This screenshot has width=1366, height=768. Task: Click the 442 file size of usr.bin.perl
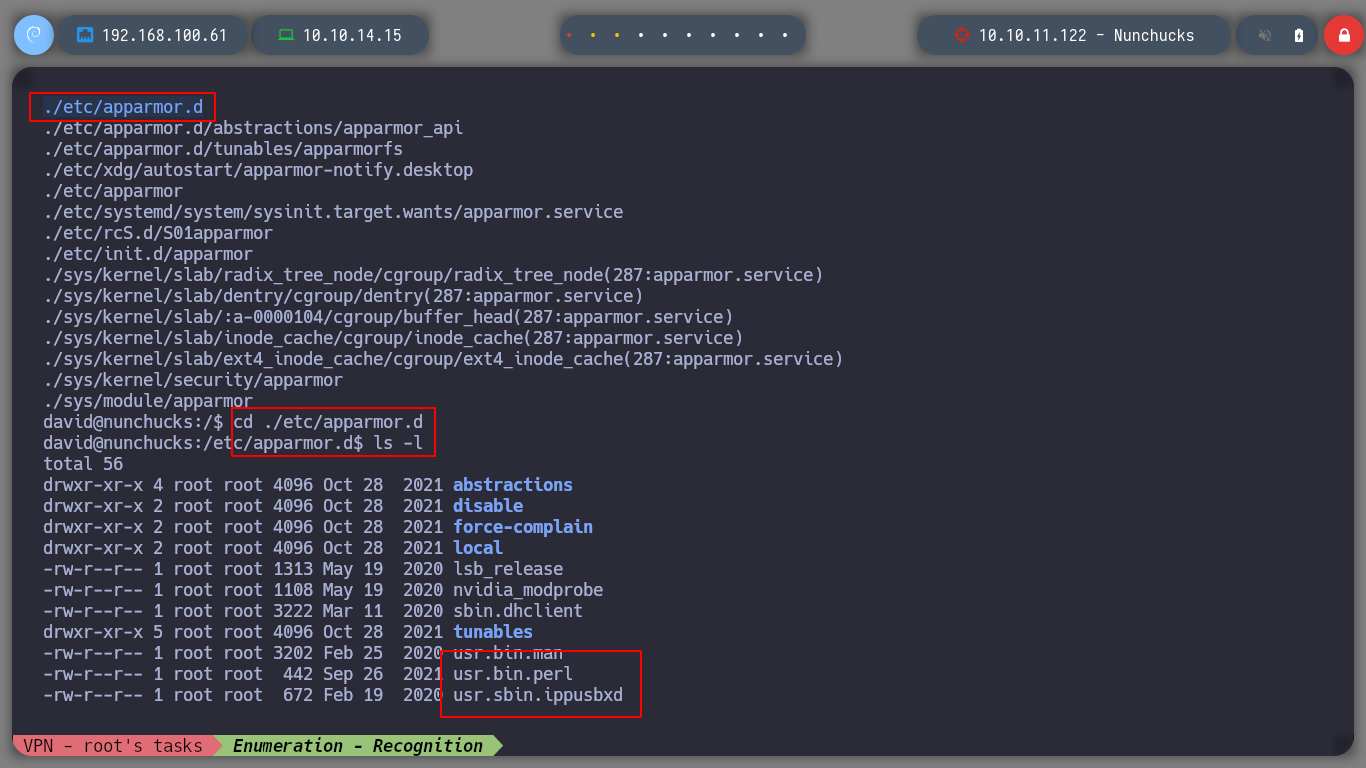(x=298, y=674)
